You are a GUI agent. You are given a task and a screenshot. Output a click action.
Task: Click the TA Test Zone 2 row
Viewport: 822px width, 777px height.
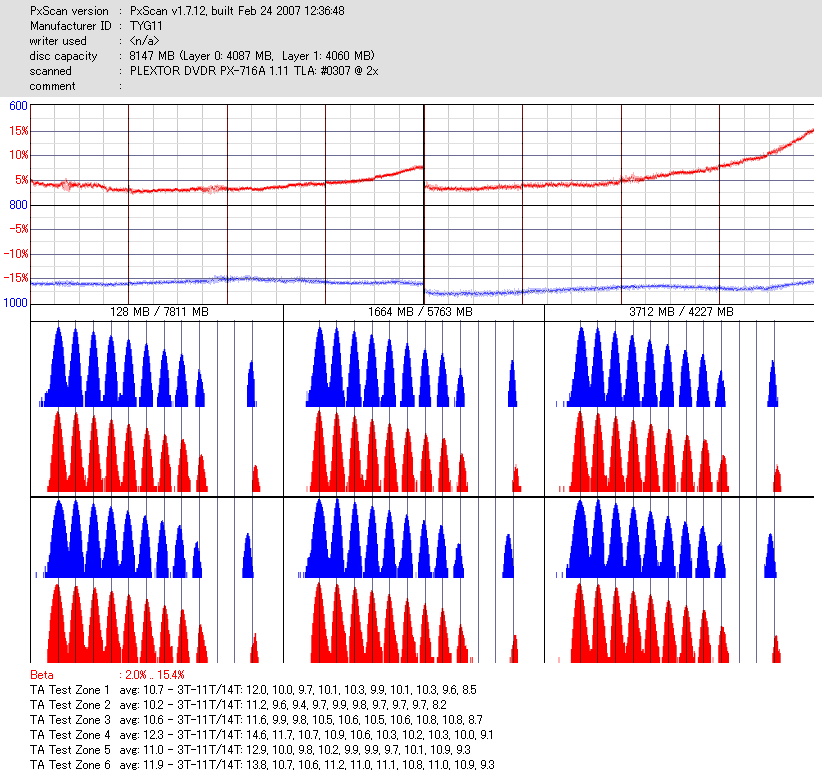(x=239, y=705)
